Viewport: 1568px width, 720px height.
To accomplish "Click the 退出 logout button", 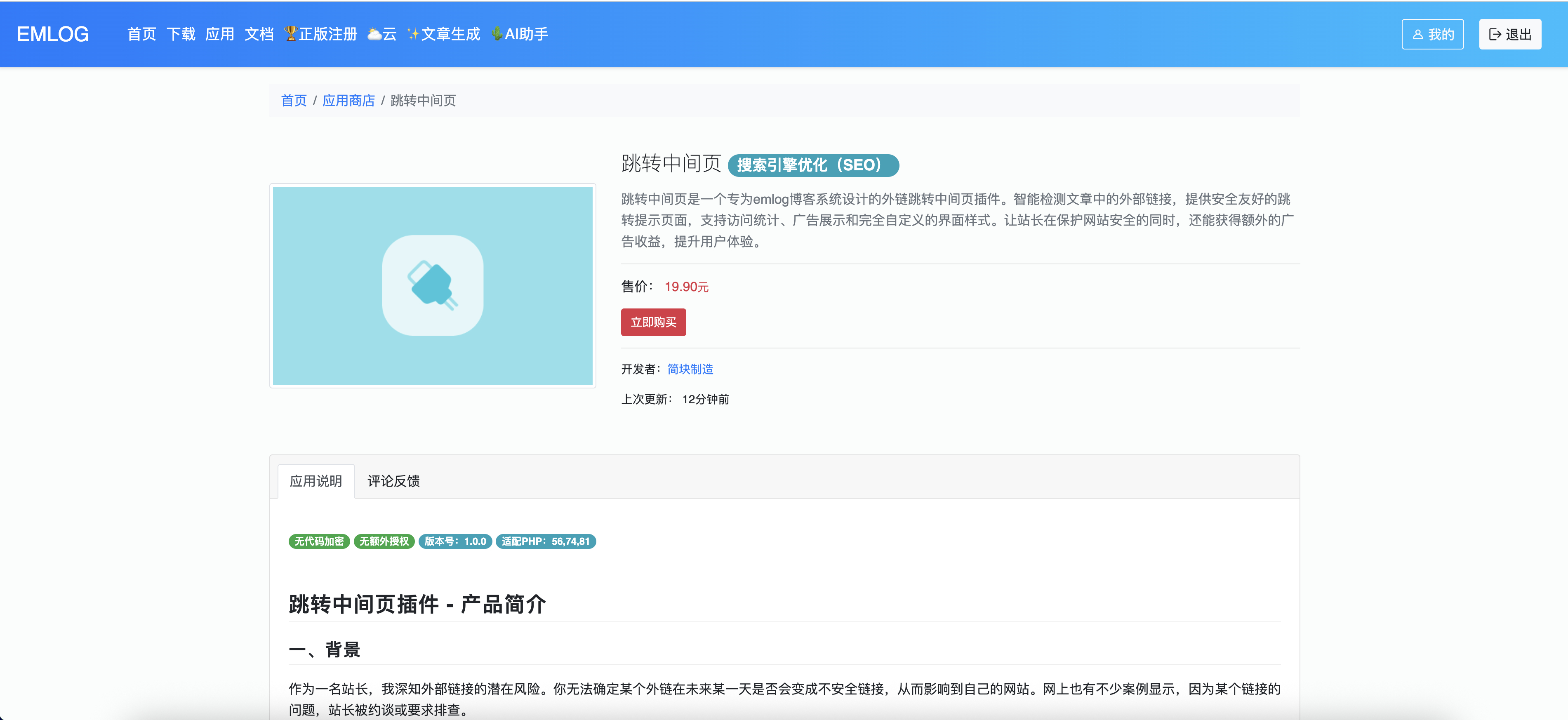I will click(1509, 35).
